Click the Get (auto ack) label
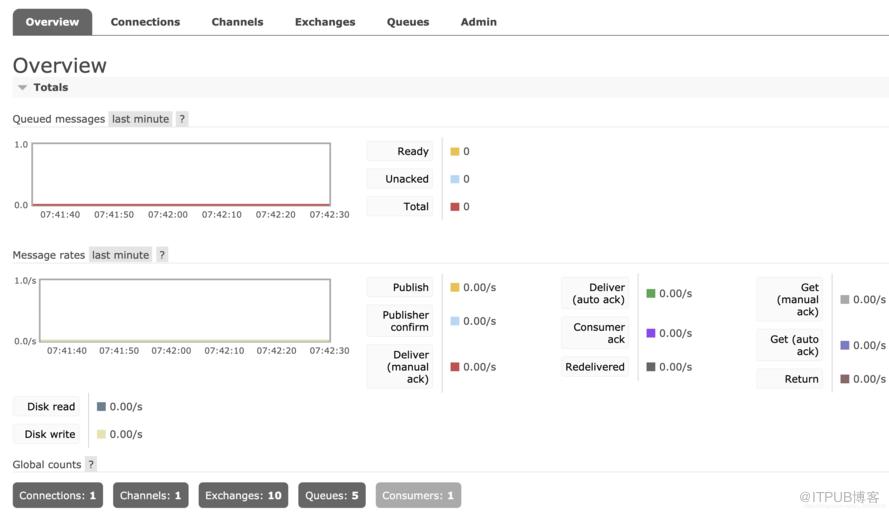The height and width of the screenshot is (512, 889). point(790,345)
